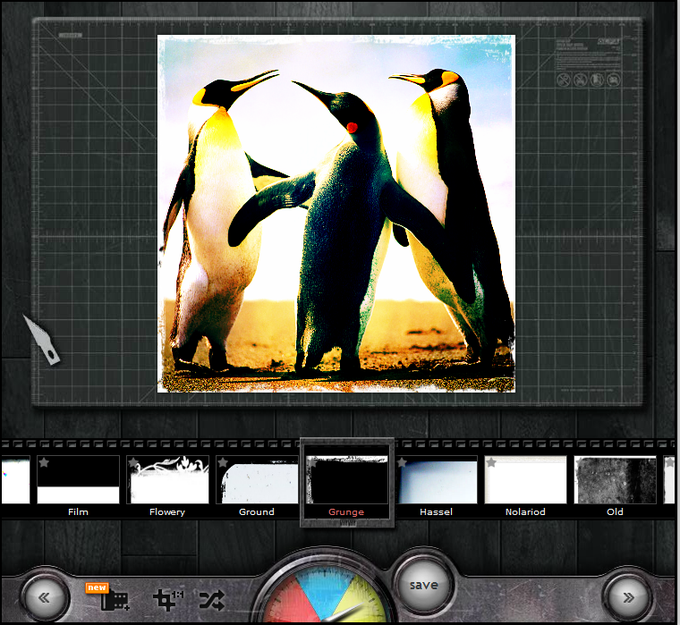Select blue segment of the color dial
680x625 pixels.
pyautogui.click(x=324, y=590)
